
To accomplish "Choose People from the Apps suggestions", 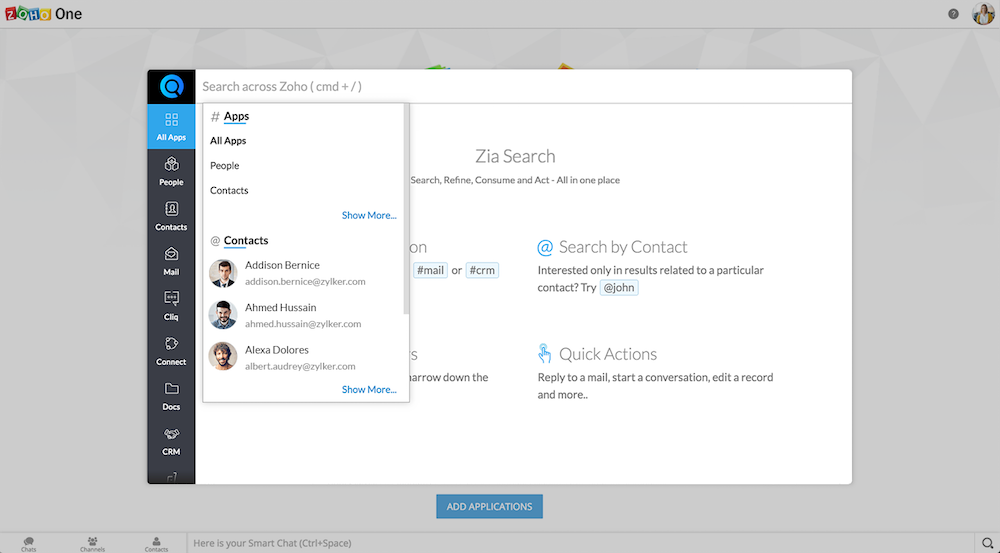I will tap(225, 166).
